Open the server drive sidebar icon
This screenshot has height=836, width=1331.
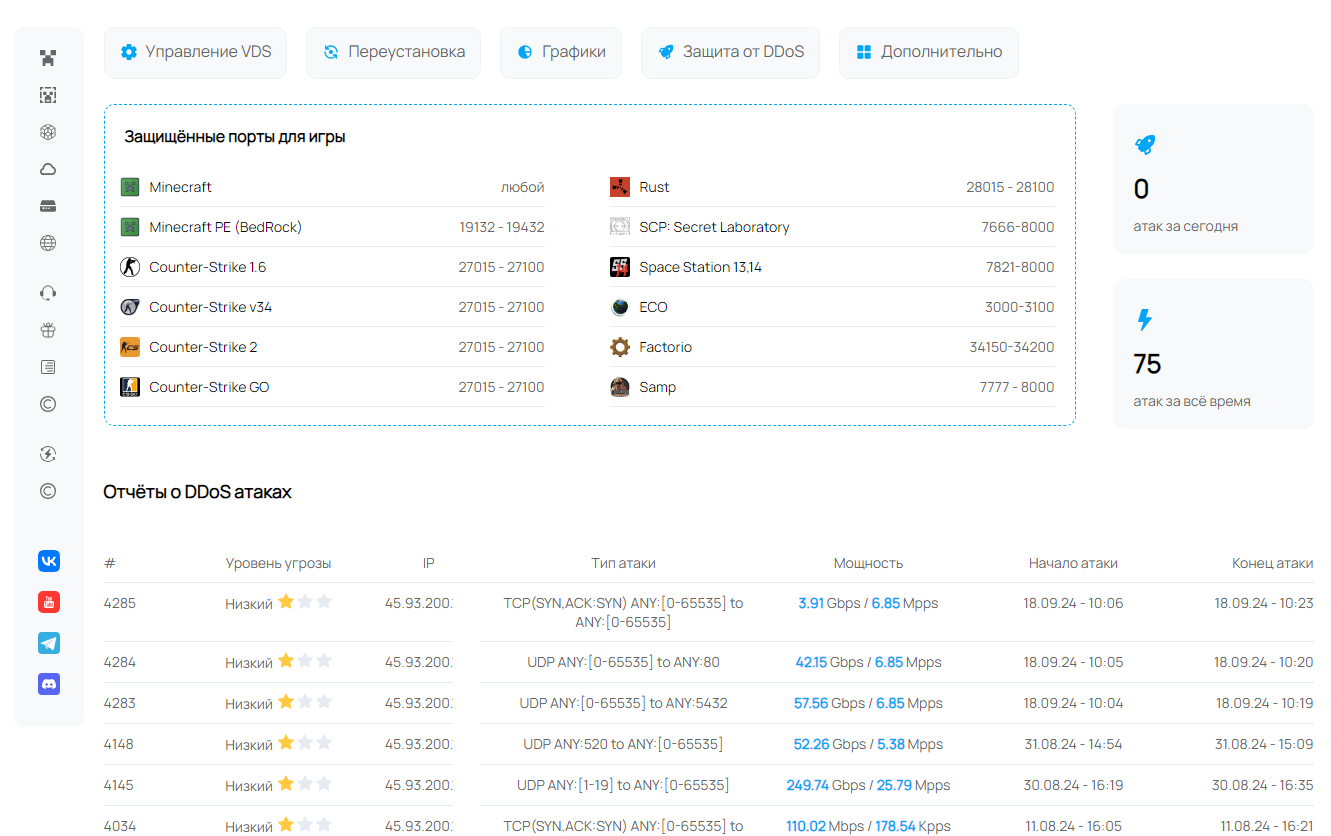(48, 206)
